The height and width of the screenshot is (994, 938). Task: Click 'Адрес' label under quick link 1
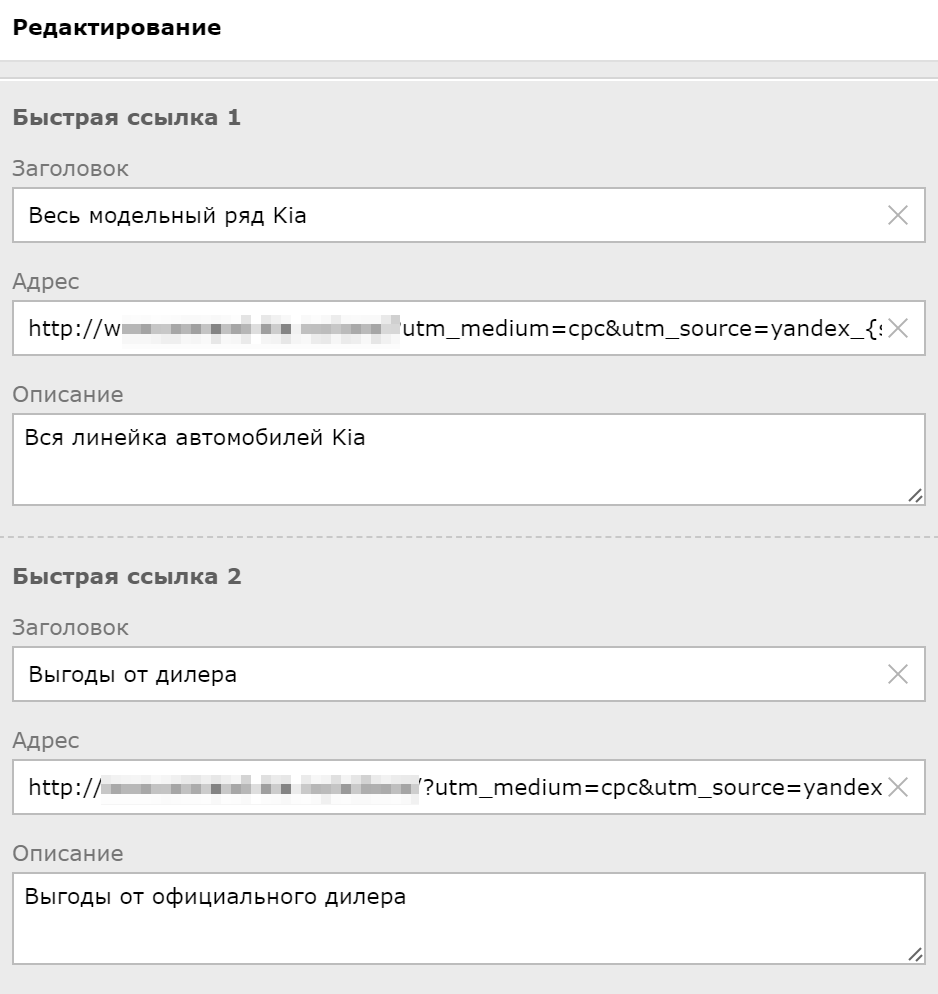pyautogui.click(x=45, y=282)
